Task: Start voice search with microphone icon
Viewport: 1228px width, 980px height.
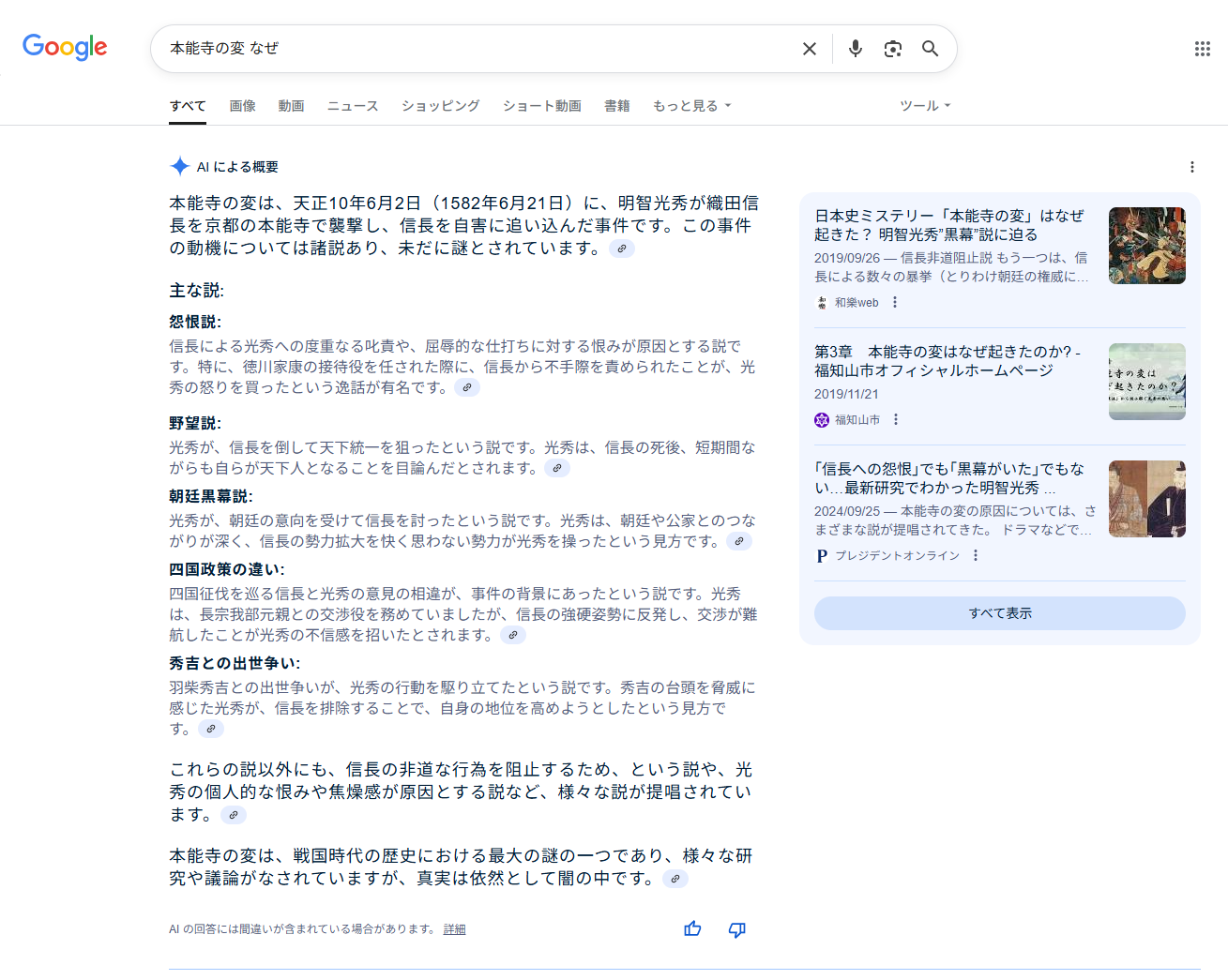Action: pos(856,49)
